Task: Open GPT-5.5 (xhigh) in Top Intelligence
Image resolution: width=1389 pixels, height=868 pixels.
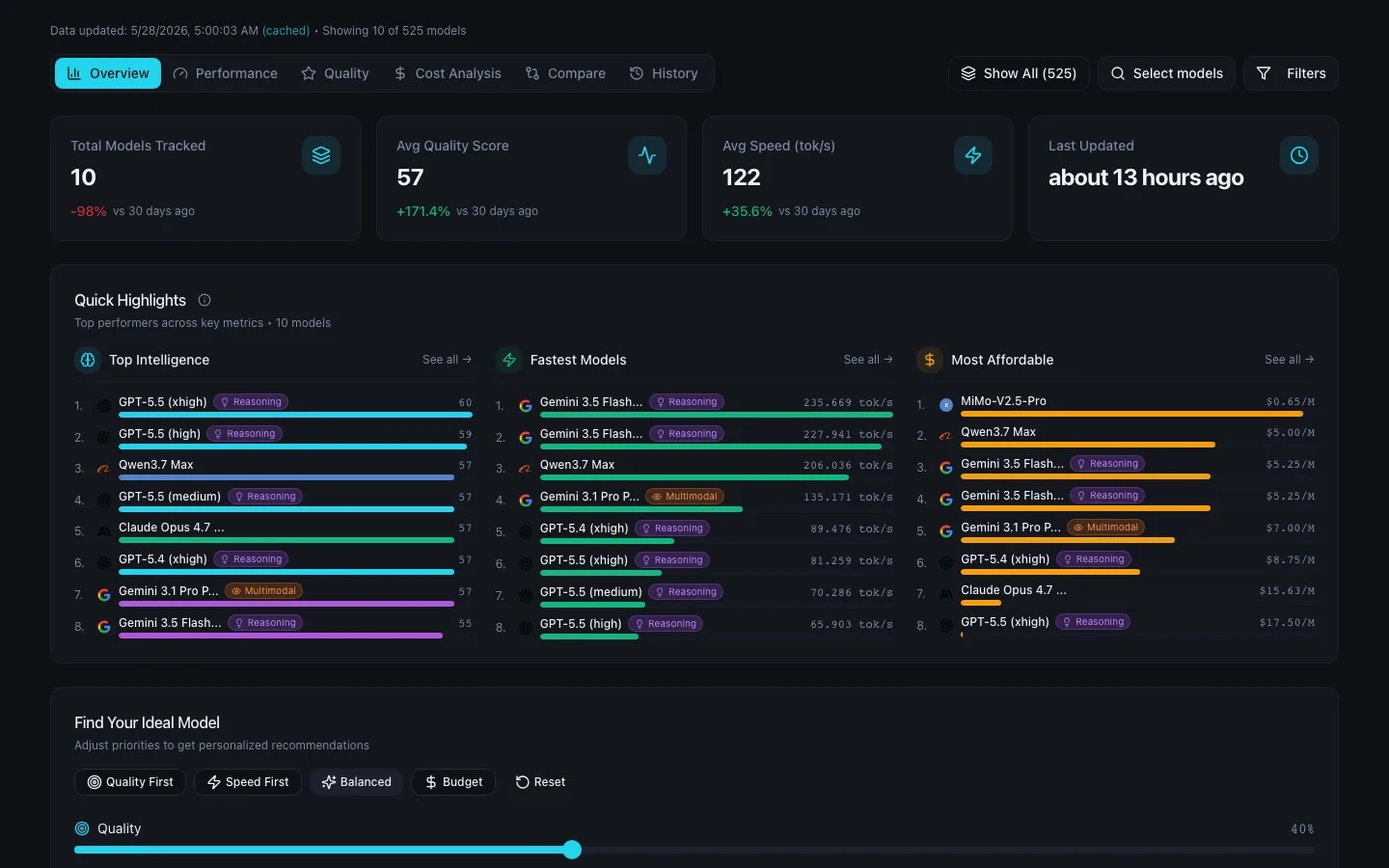Action: coord(163,402)
